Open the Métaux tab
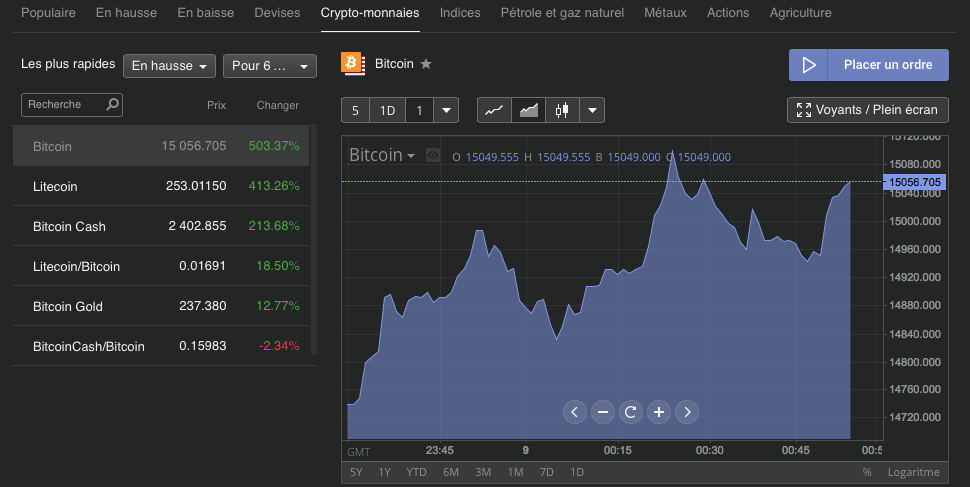The image size is (970, 487). point(666,13)
